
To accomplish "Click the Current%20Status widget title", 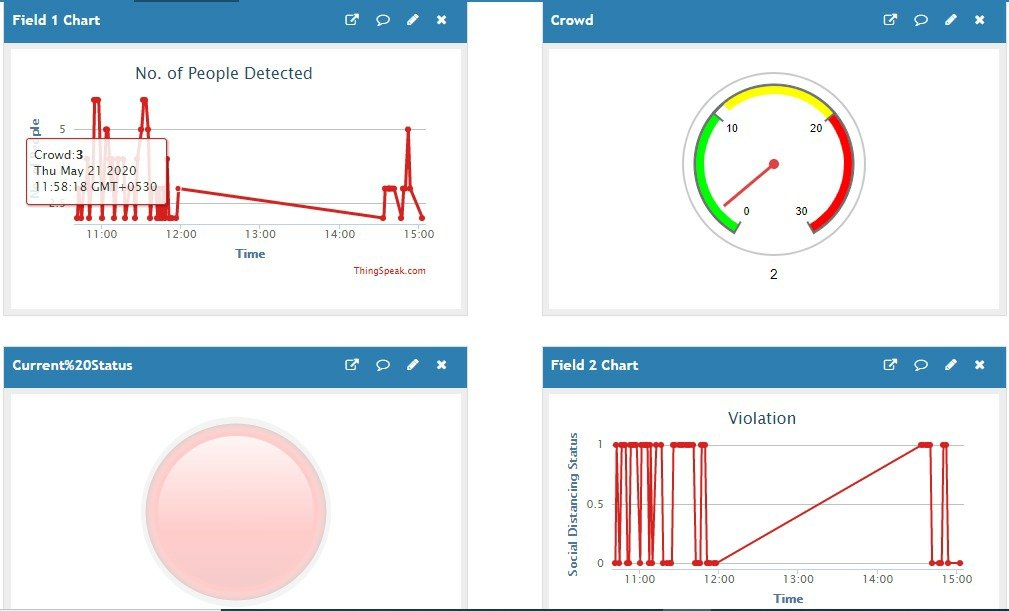I will (x=72, y=365).
